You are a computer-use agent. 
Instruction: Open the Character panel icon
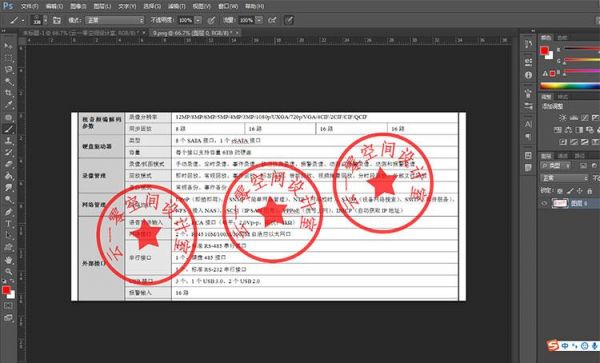pos(528,124)
